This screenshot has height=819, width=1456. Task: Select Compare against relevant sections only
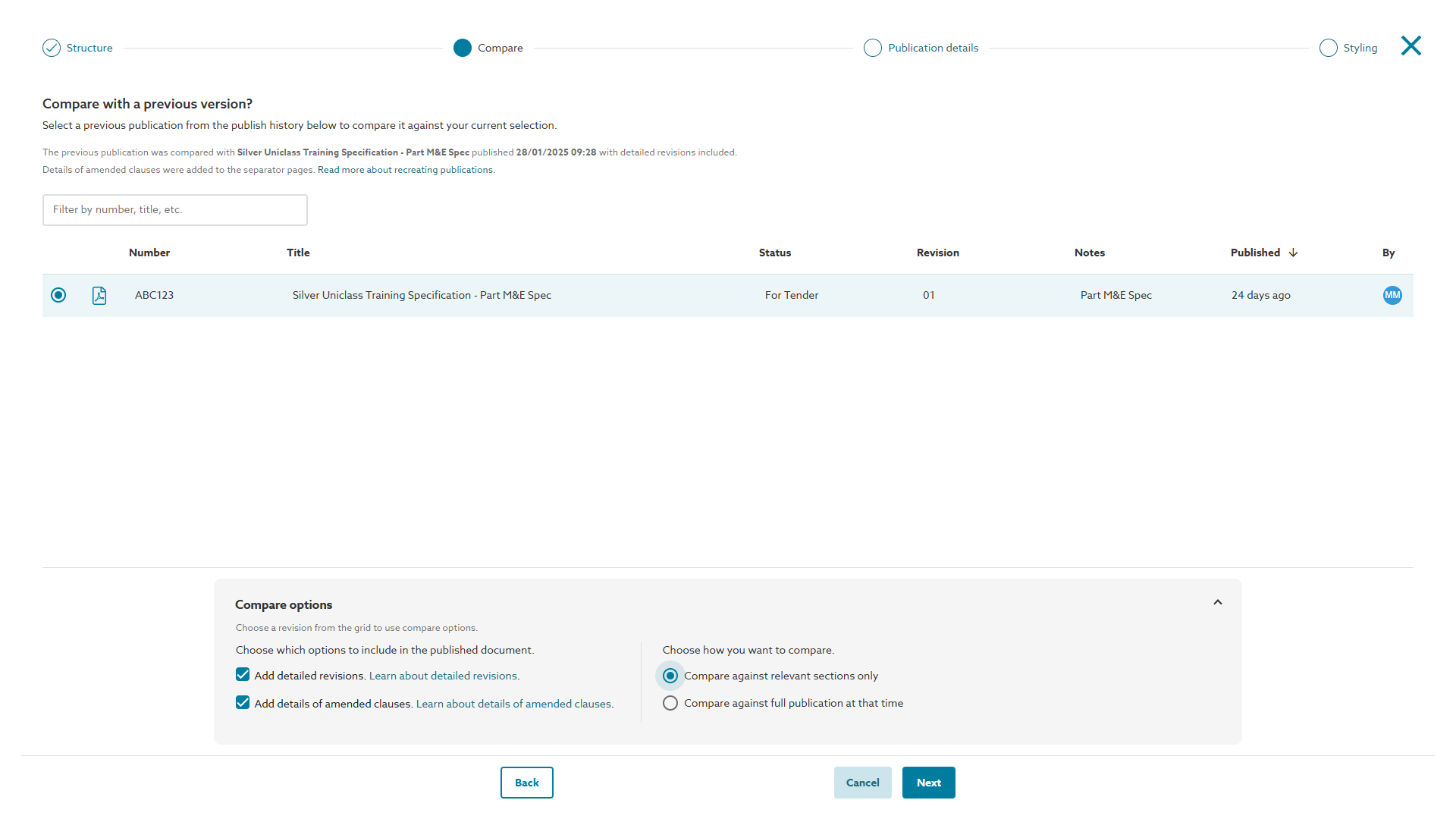pos(670,676)
